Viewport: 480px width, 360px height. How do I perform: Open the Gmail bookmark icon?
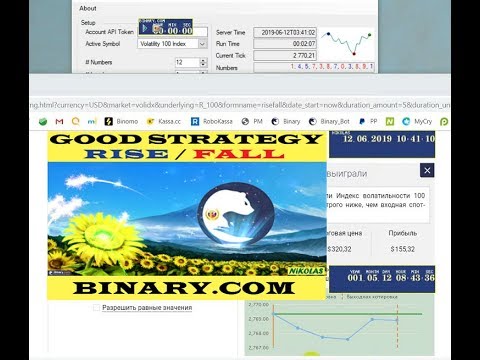pos(59,122)
